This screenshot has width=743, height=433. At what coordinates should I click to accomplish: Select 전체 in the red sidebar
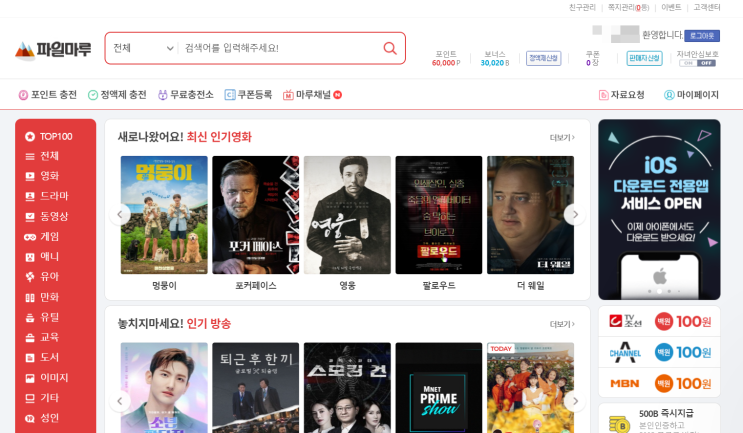[49, 156]
